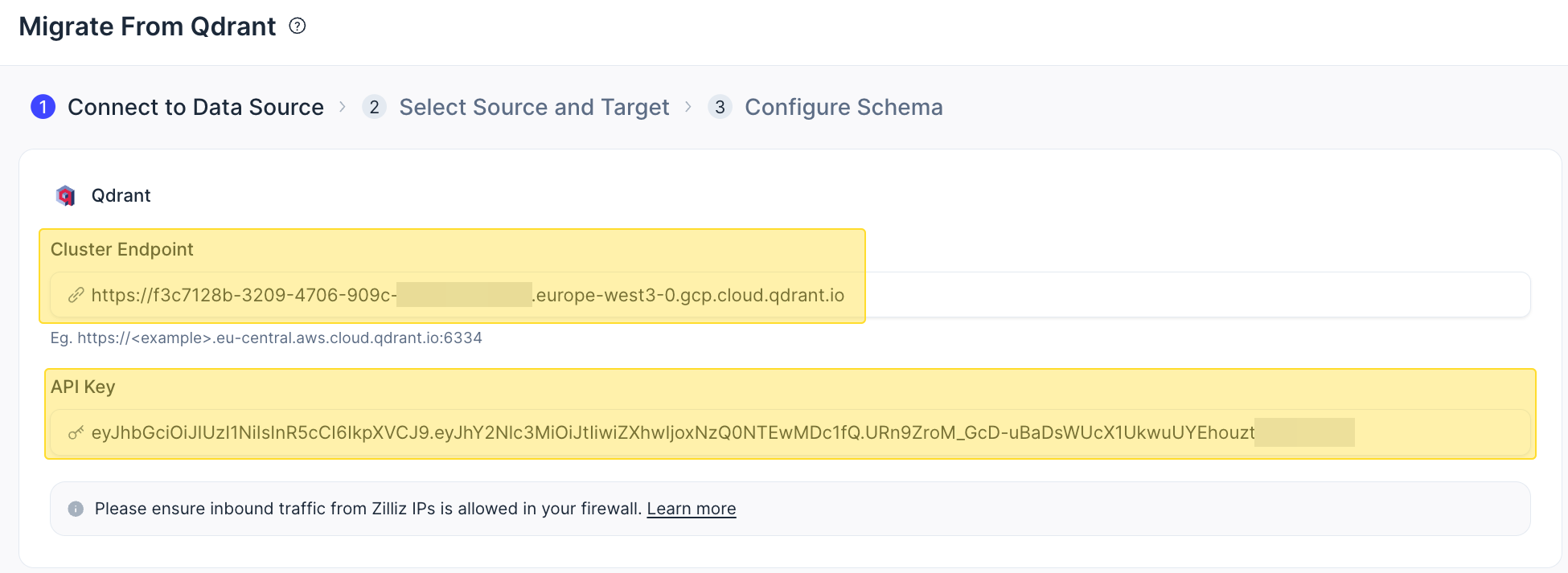Viewport: 1568px width, 573px height.
Task: Click the API Key label
Action: 83,387
